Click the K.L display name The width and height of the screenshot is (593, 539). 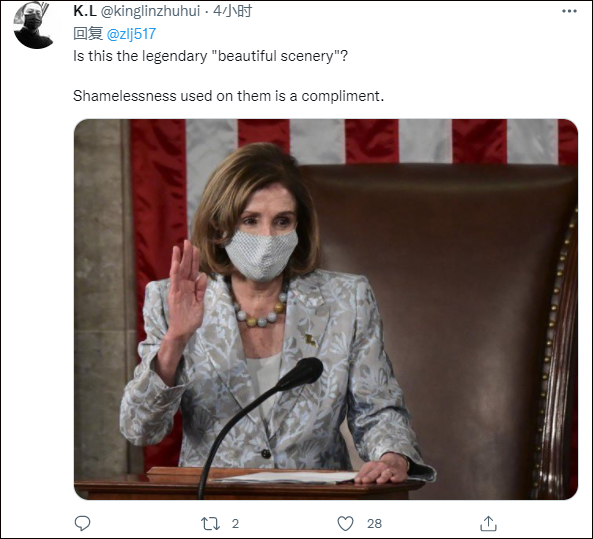click(85, 11)
